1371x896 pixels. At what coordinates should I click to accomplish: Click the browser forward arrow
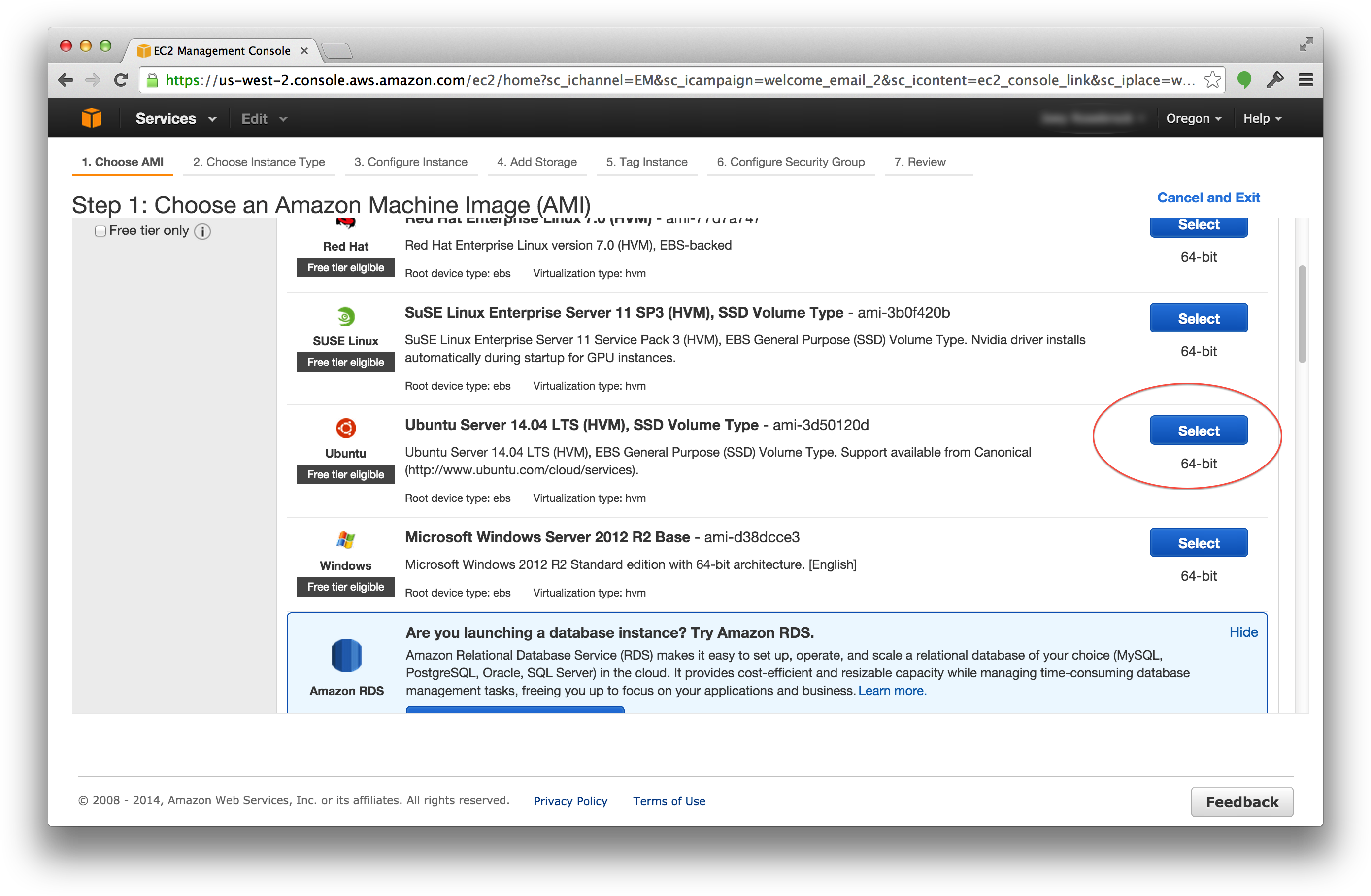click(x=92, y=80)
